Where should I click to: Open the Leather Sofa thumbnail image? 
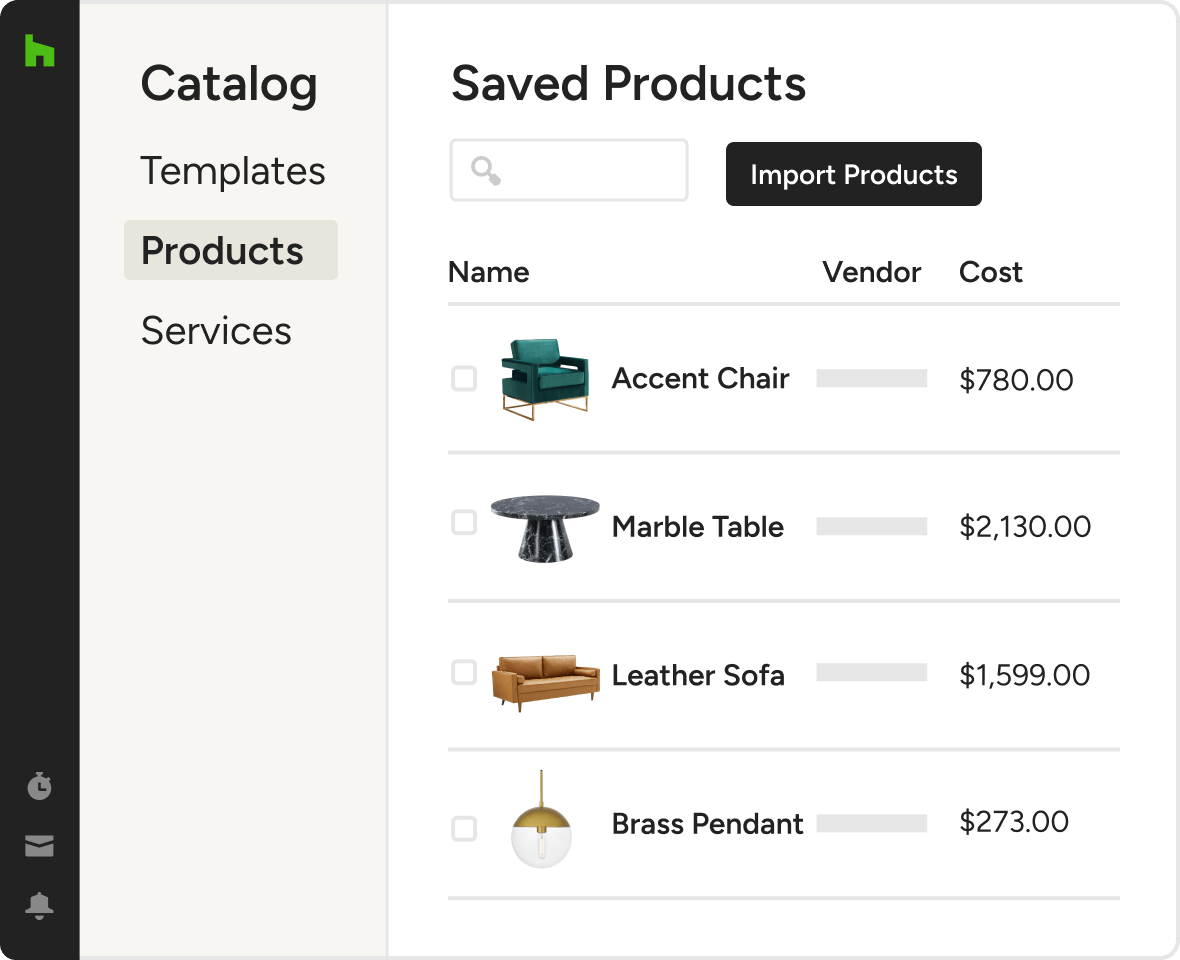click(x=546, y=680)
